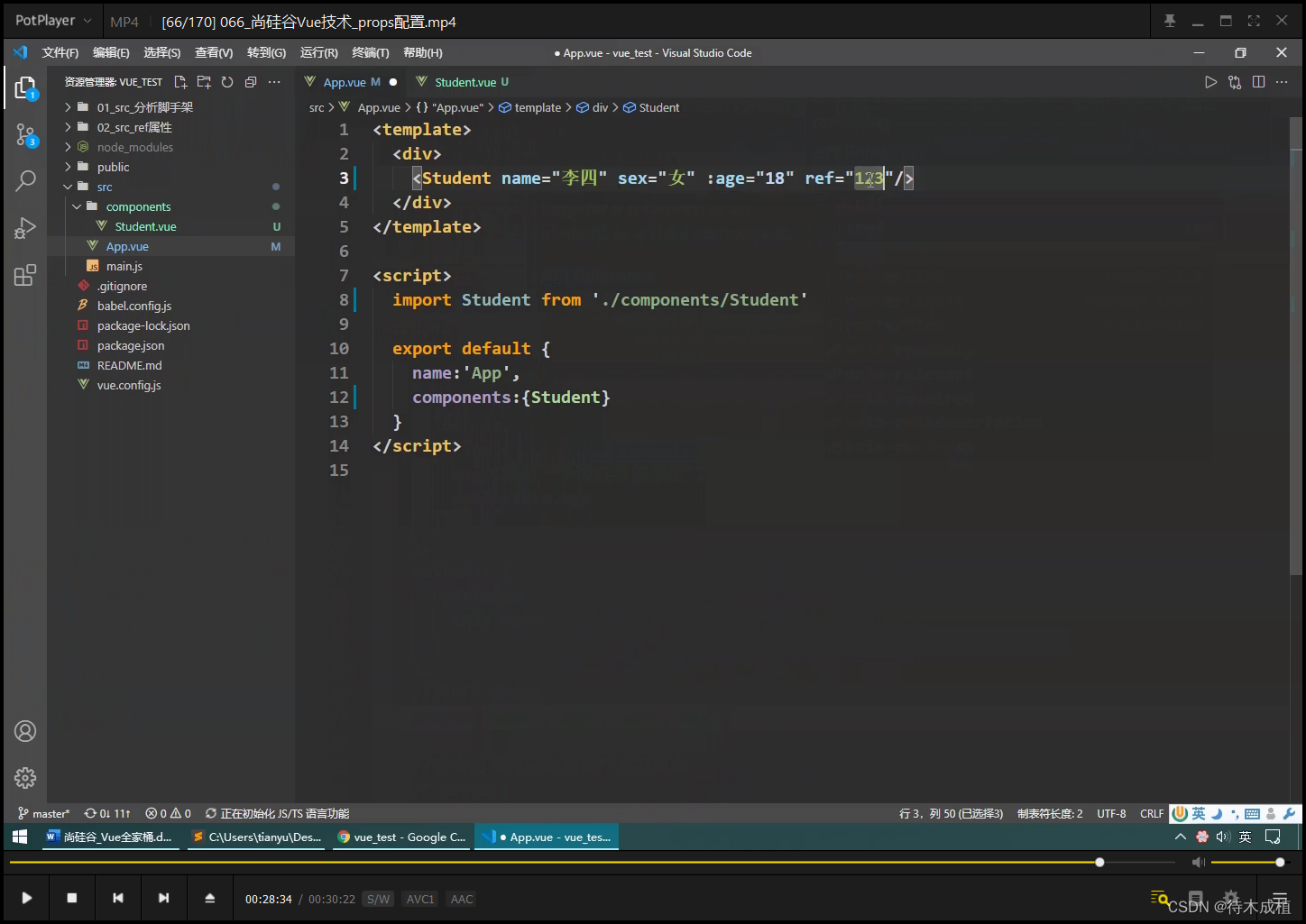Open errors and warnings in status bar
The height and width of the screenshot is (924, 1306).
tap(169, 813)
